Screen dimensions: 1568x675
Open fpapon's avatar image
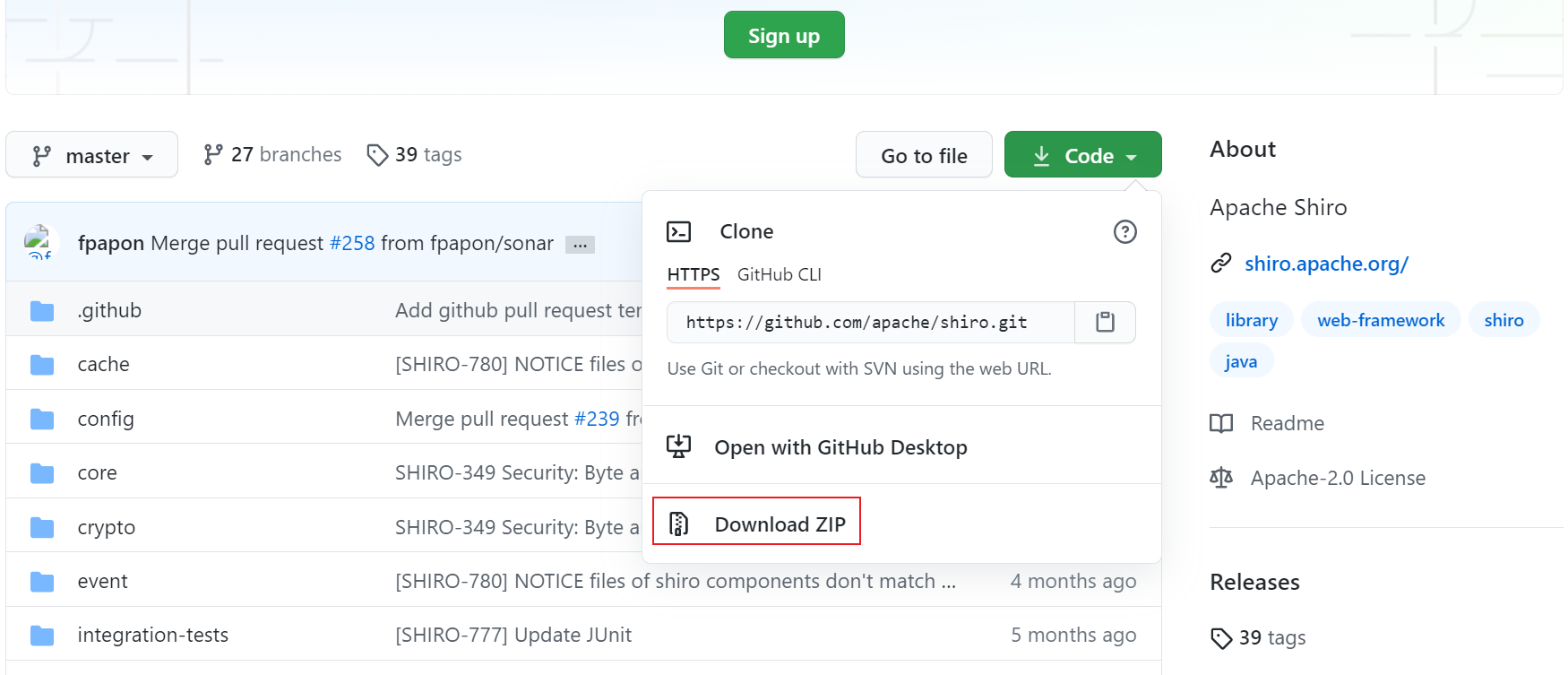tap(40, 242)
